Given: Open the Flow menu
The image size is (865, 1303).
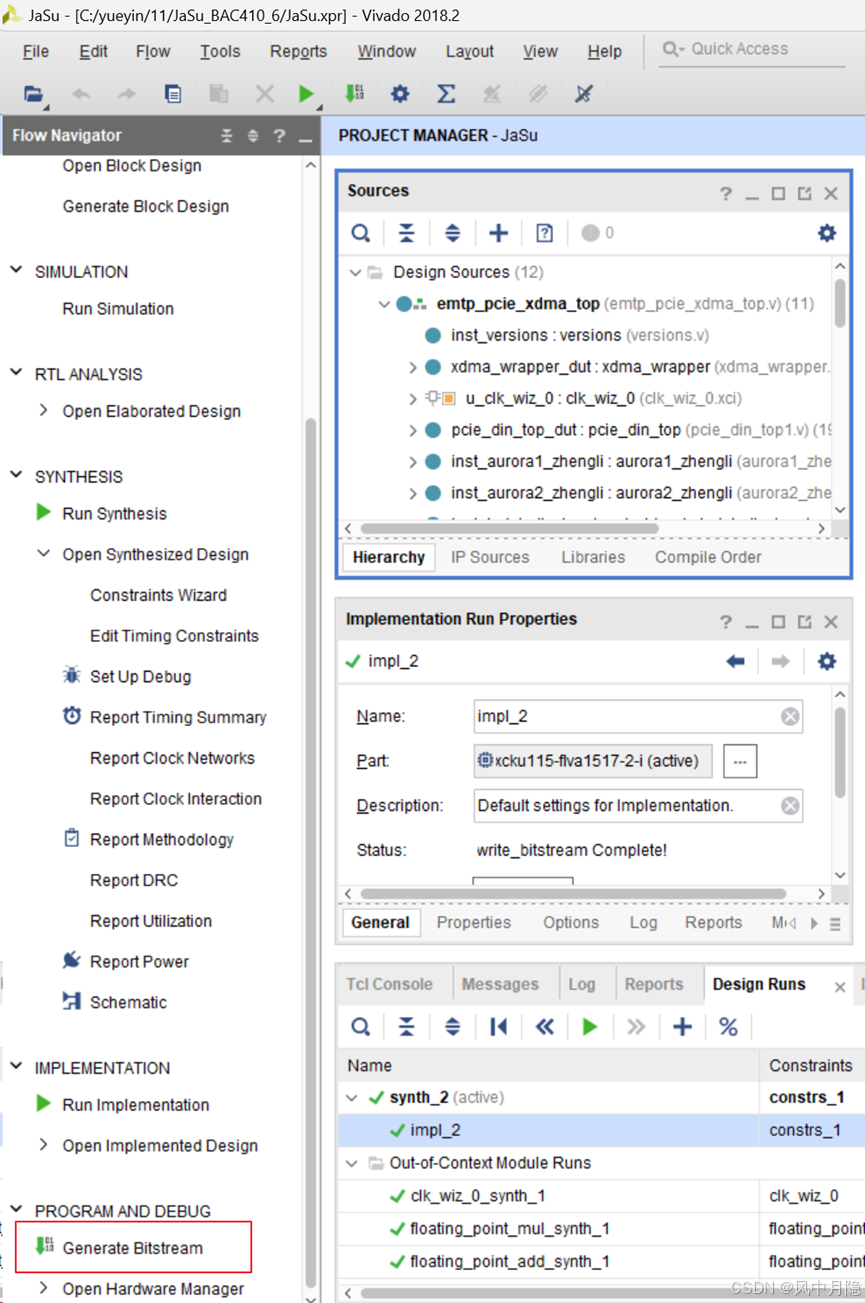Looking at the screenshot, I should tap(153, 51).
